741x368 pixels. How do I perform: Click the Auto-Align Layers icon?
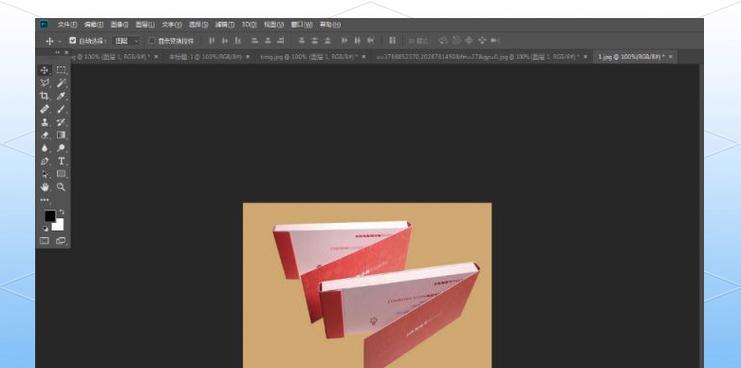pos(392,41)
